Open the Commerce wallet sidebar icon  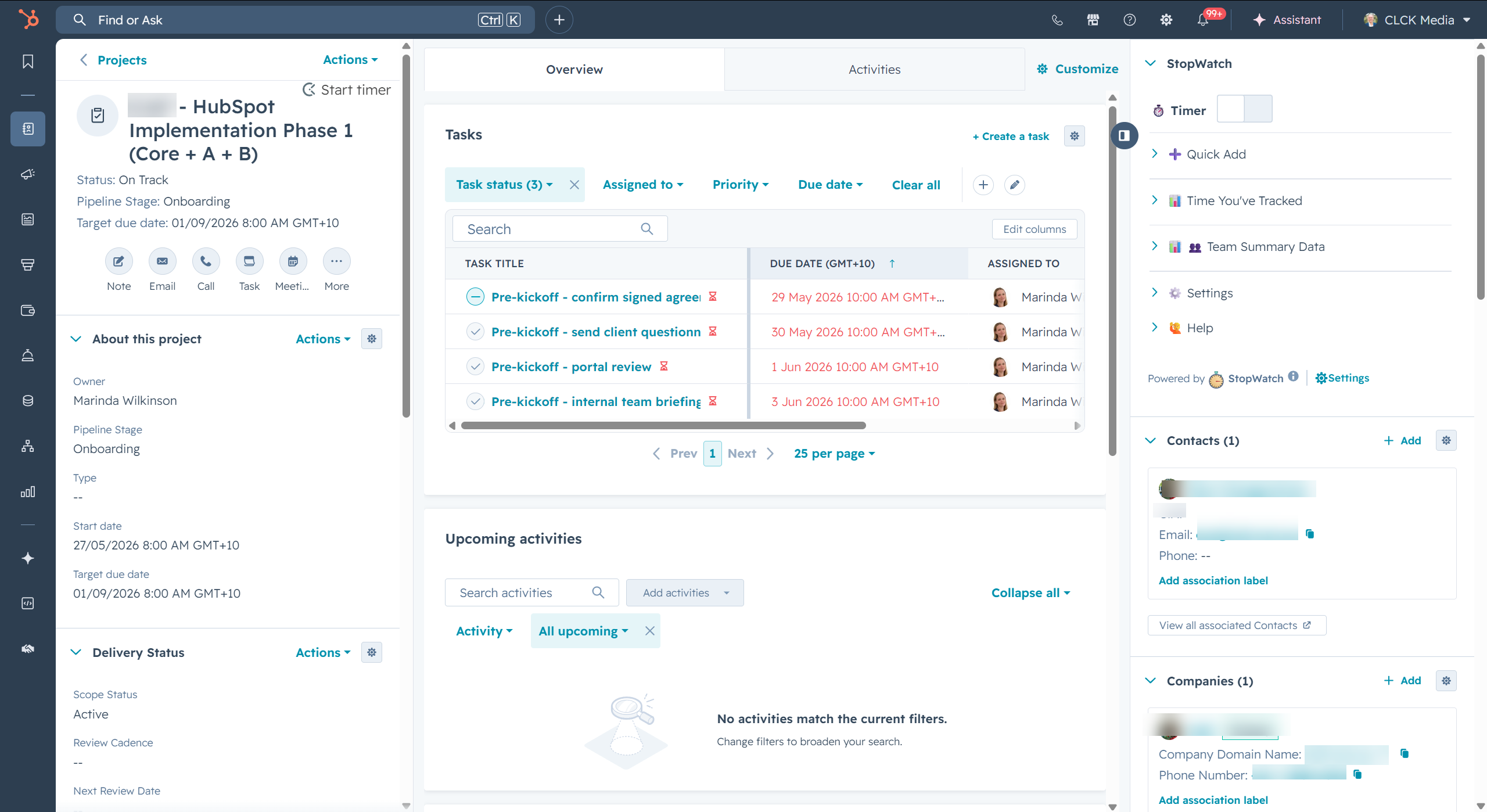point(28,310)
